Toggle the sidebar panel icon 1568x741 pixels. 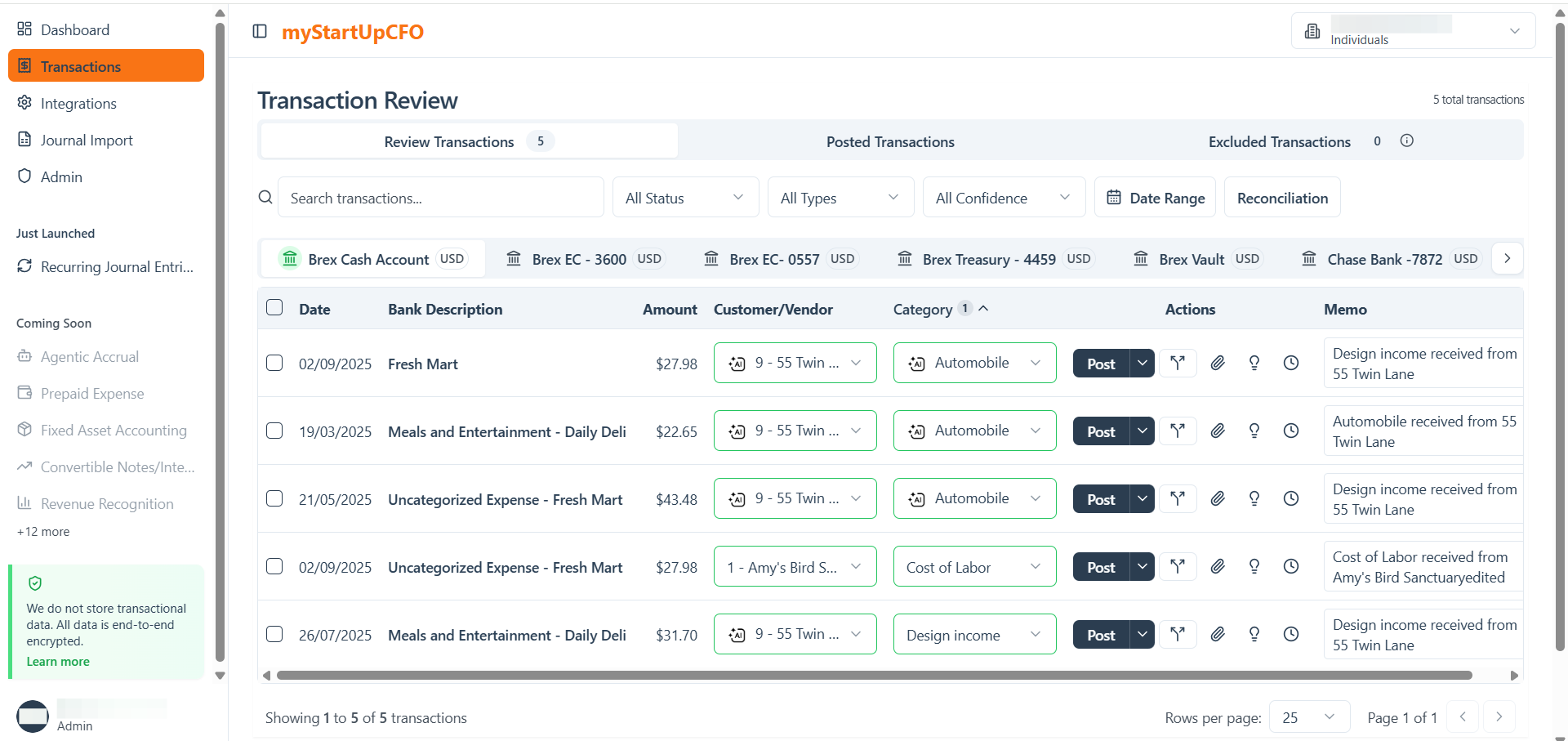click(260, 31)
